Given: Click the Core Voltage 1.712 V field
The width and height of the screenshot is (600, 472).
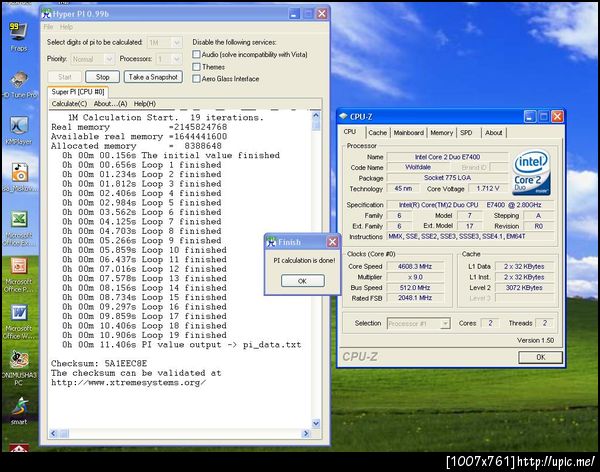Looking at the screenshot, I should coord(488,188).
